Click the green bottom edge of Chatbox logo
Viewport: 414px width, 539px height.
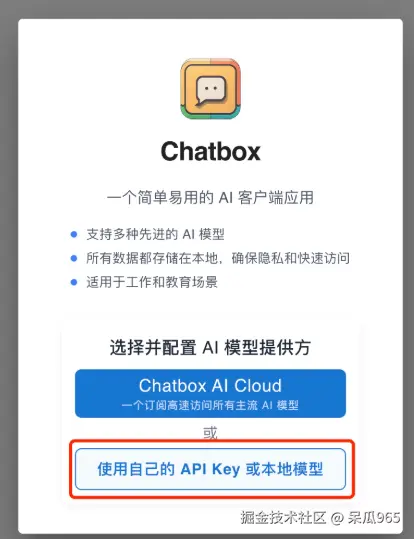tap(210, 114)
